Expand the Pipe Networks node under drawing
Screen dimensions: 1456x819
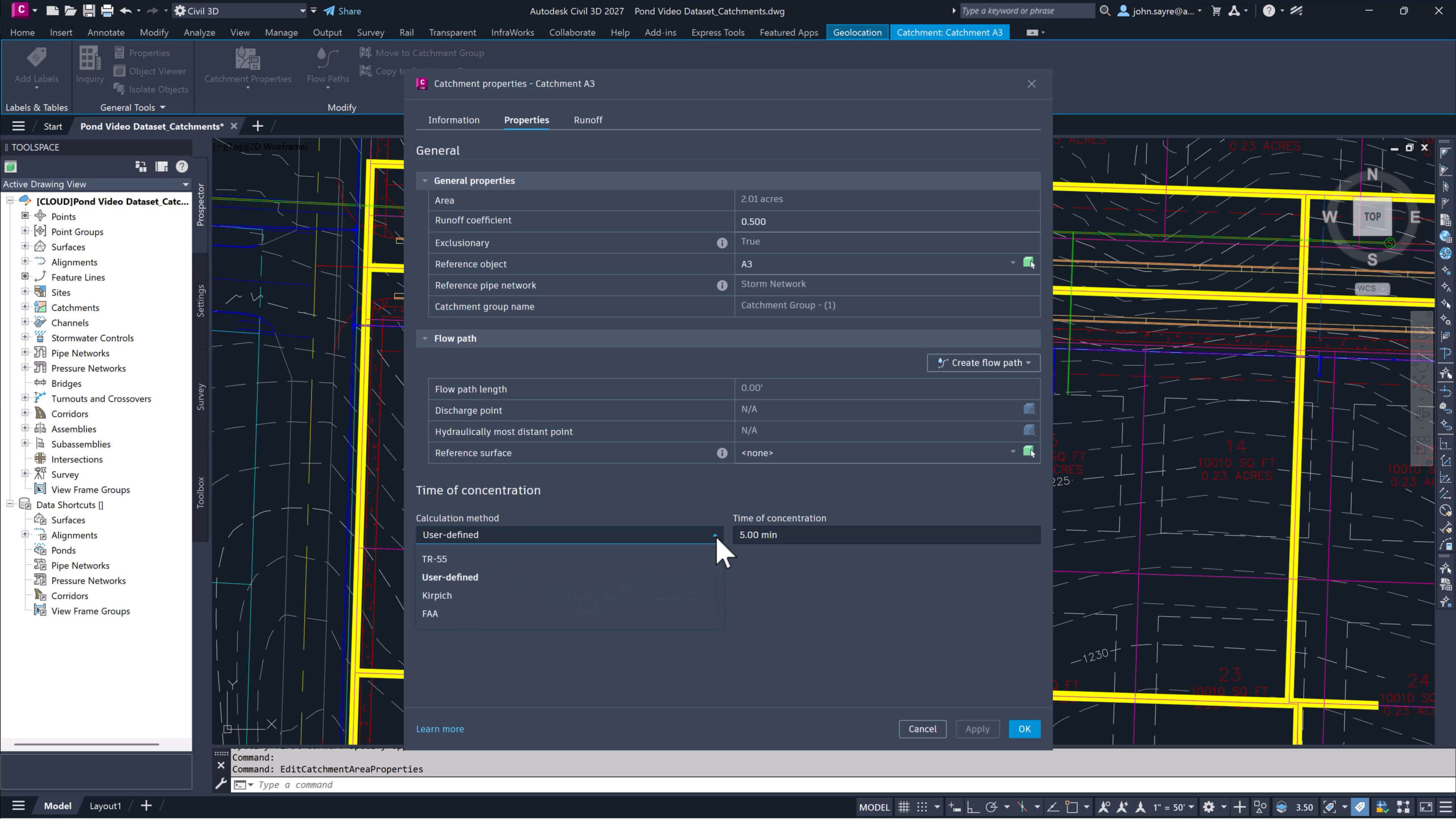tap(25, 353)
